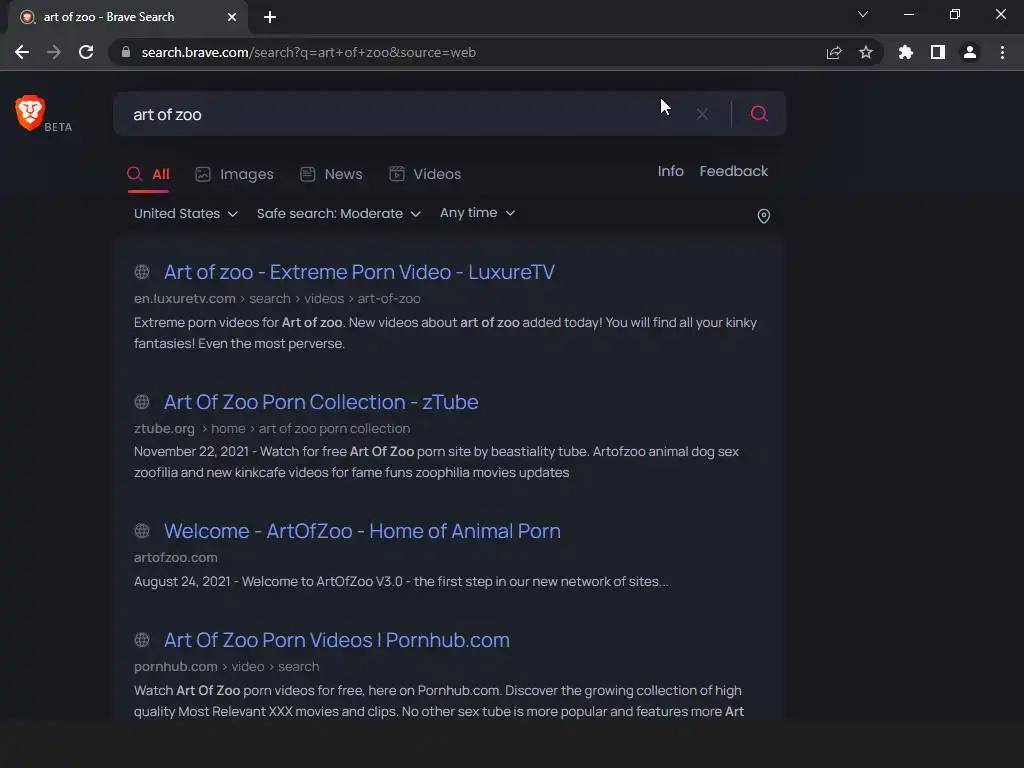
Task: Share this page using the share icon
Action: (x=834, y=52)
